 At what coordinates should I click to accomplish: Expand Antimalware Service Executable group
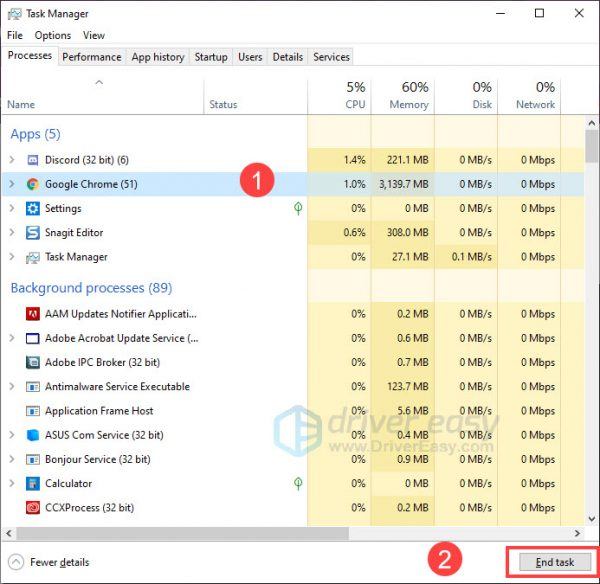(12, 387)
